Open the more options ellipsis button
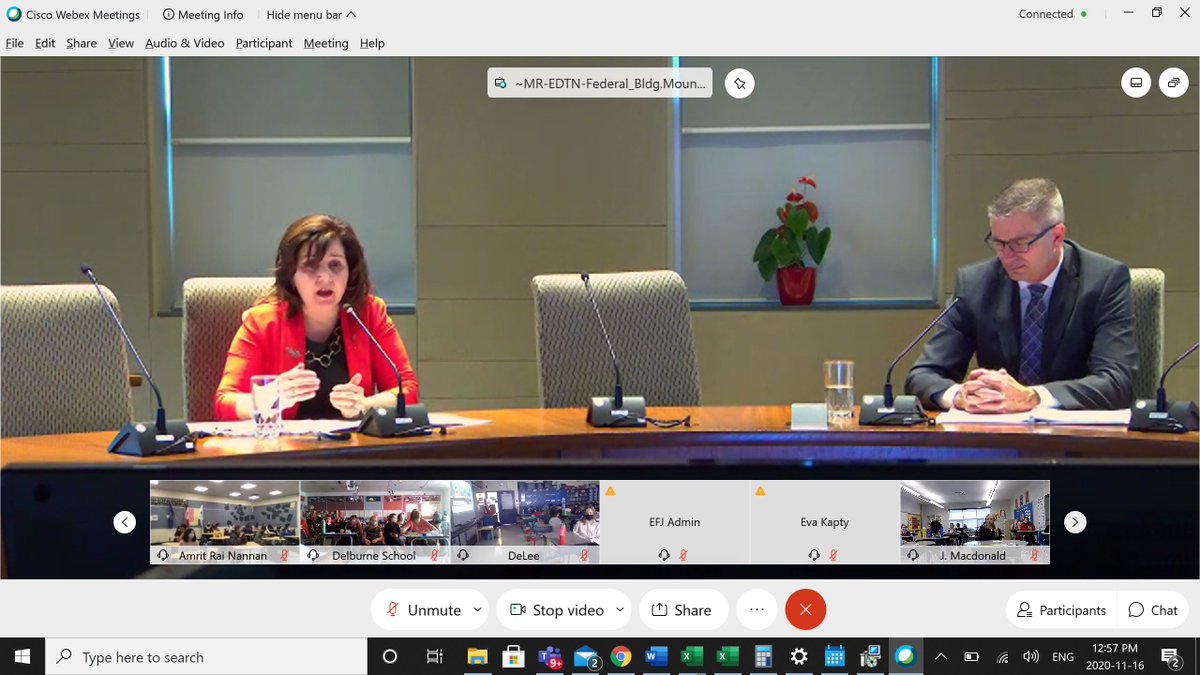This screenshot has width=1200, height=675. [x=757, y=610]
